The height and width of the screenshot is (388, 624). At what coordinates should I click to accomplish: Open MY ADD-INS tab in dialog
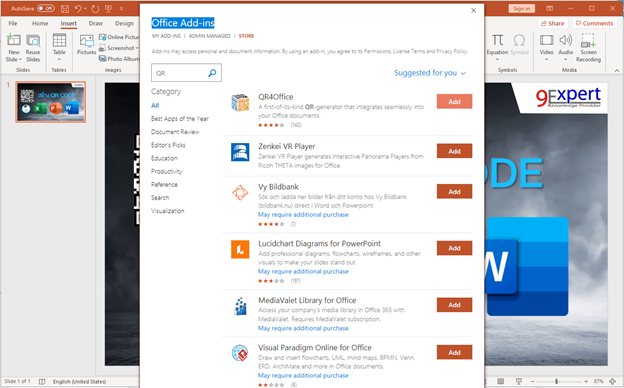point(166,36)
